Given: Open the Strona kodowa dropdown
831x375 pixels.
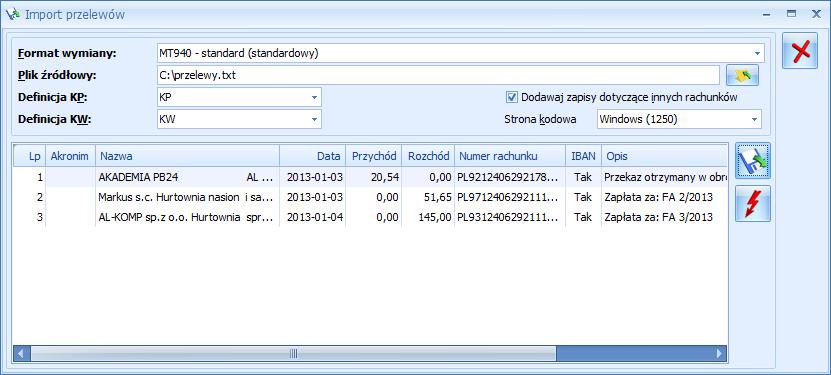Looking at the screenshot, I should [754, 119].
